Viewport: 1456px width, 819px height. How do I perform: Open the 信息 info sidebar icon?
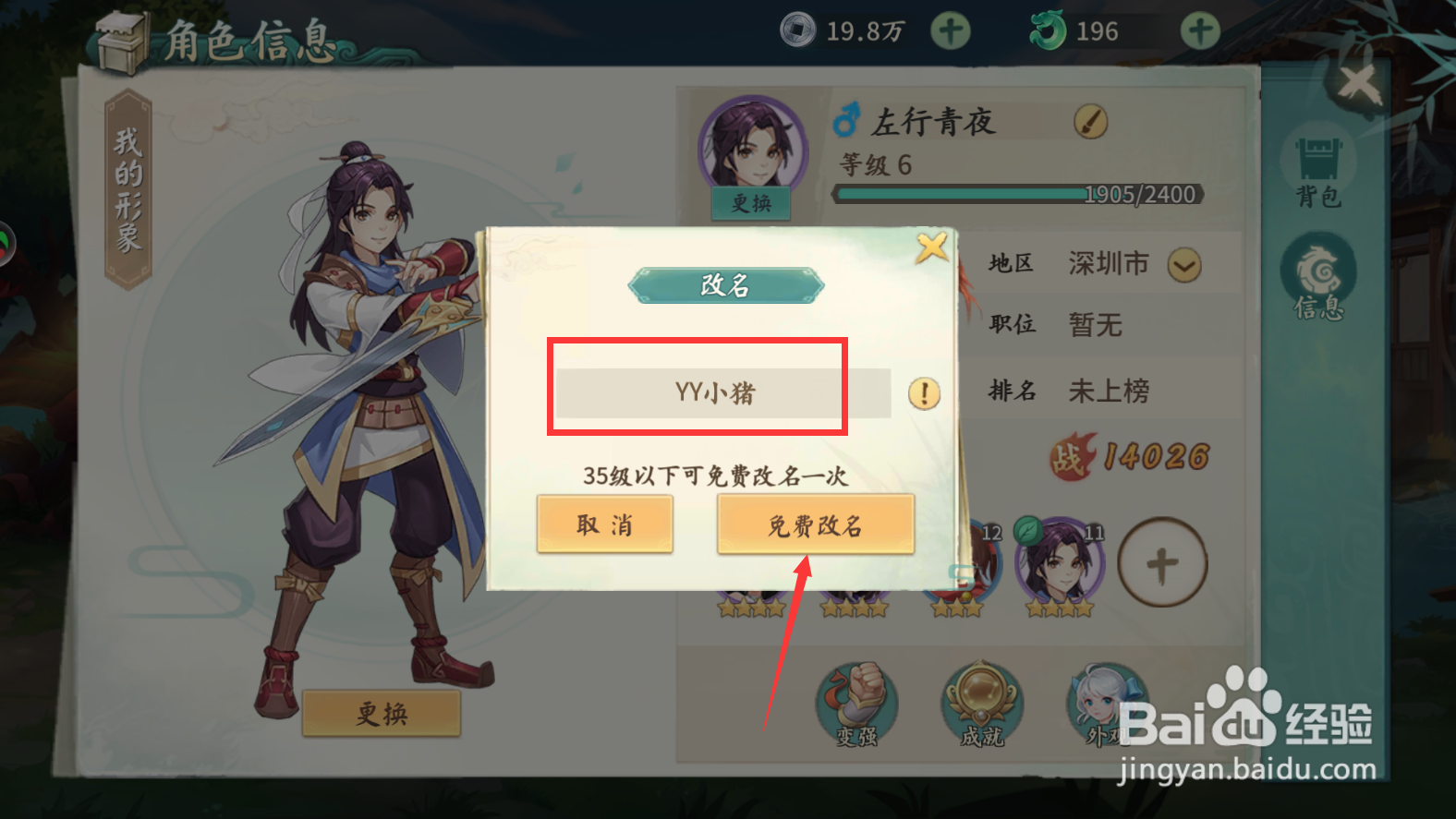[1318, 277]
